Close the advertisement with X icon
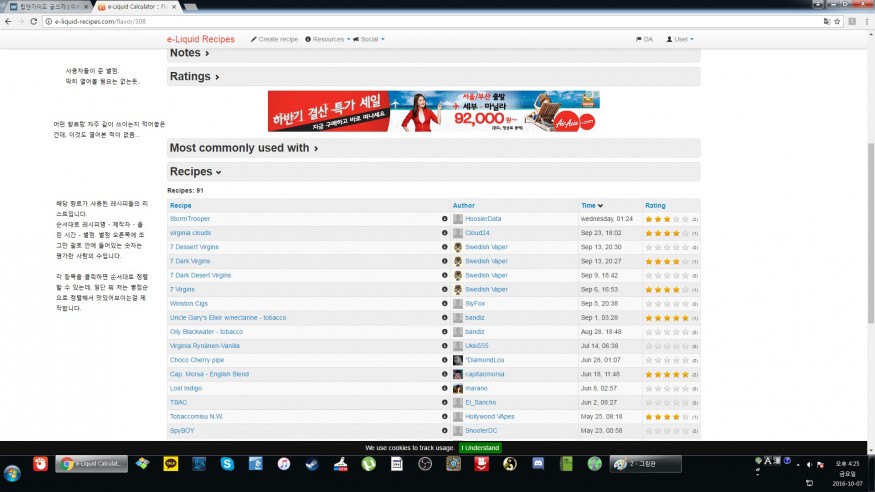The height and width of the screenshot is (492, 875). pos(596,94)
